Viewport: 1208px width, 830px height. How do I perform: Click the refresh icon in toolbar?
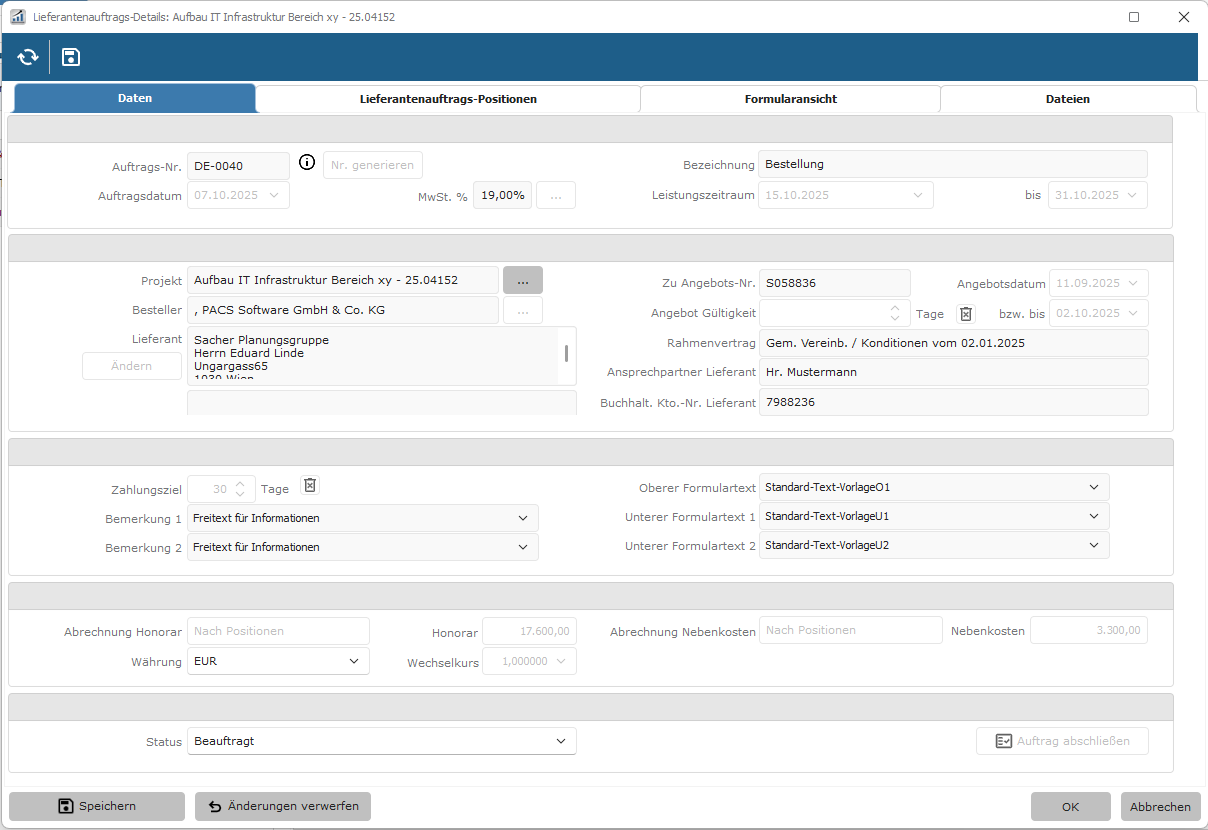coord(28,57)
